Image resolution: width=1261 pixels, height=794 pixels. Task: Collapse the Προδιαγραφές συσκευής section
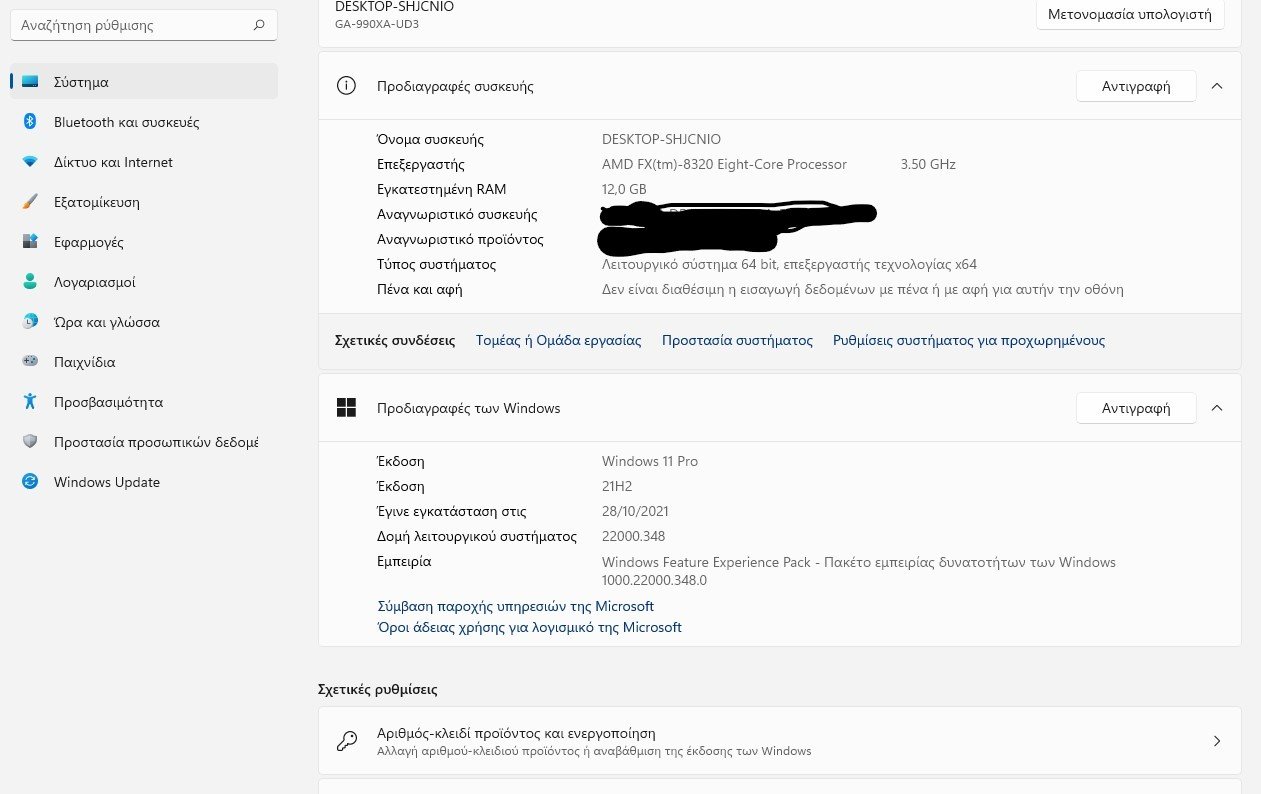coord(1217,86)
